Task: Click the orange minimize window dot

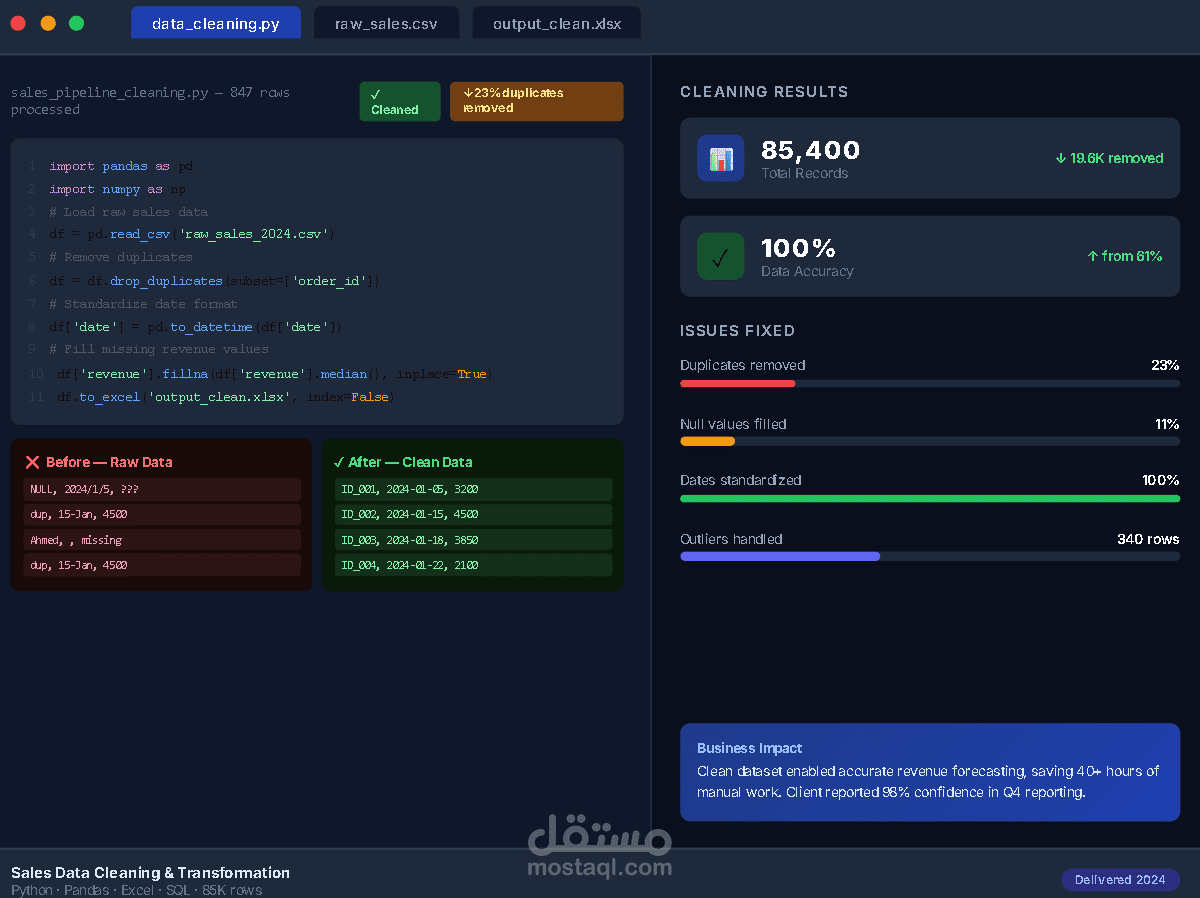Action: click(x=48, y=23)
